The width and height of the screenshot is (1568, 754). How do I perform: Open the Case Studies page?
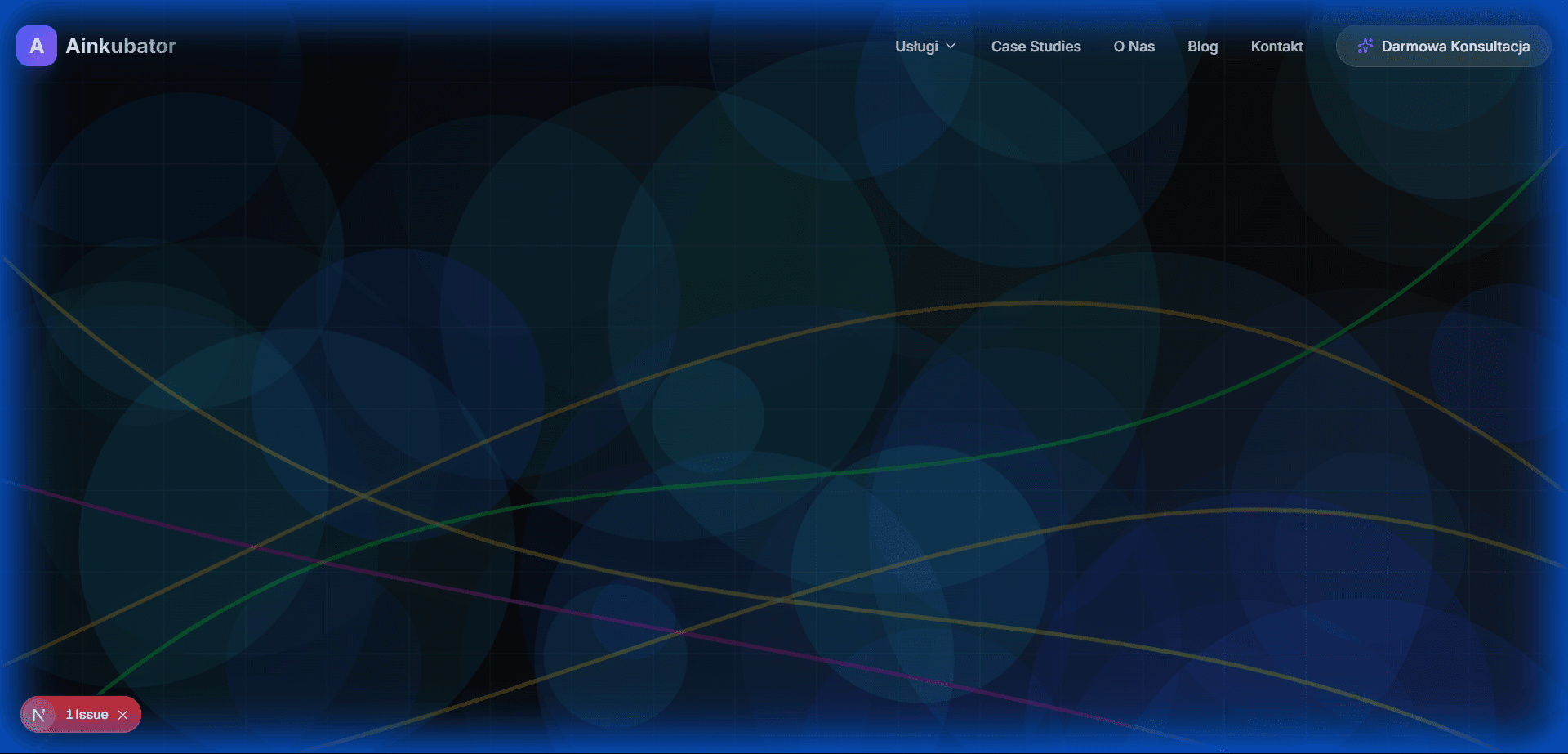pos(1036,47)
